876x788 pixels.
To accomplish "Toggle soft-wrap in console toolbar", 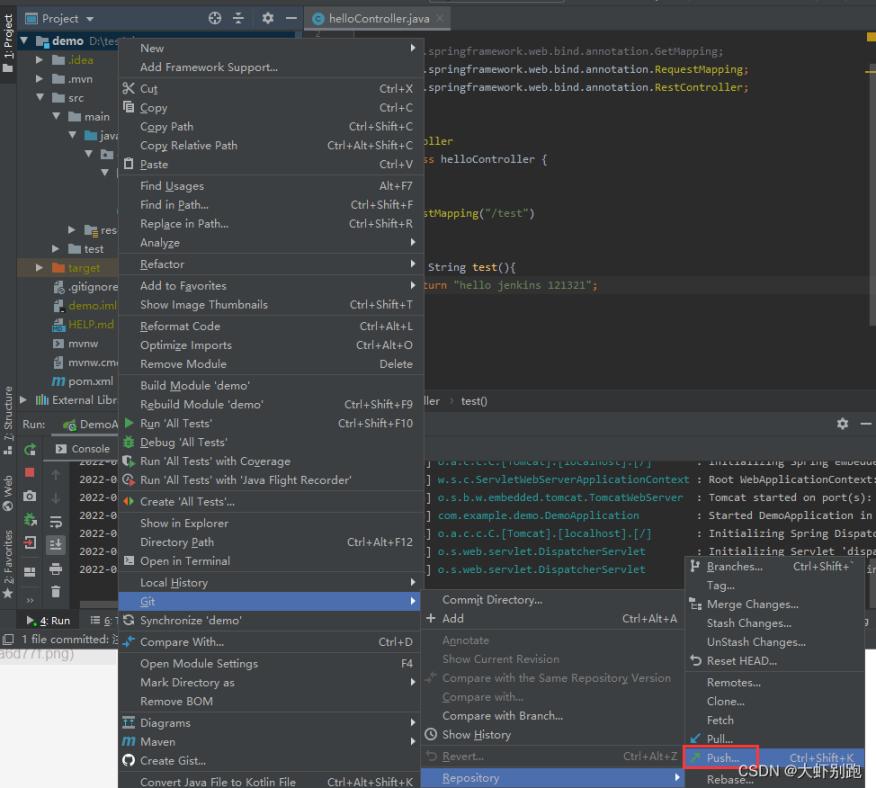I will (x=56, y=521).
